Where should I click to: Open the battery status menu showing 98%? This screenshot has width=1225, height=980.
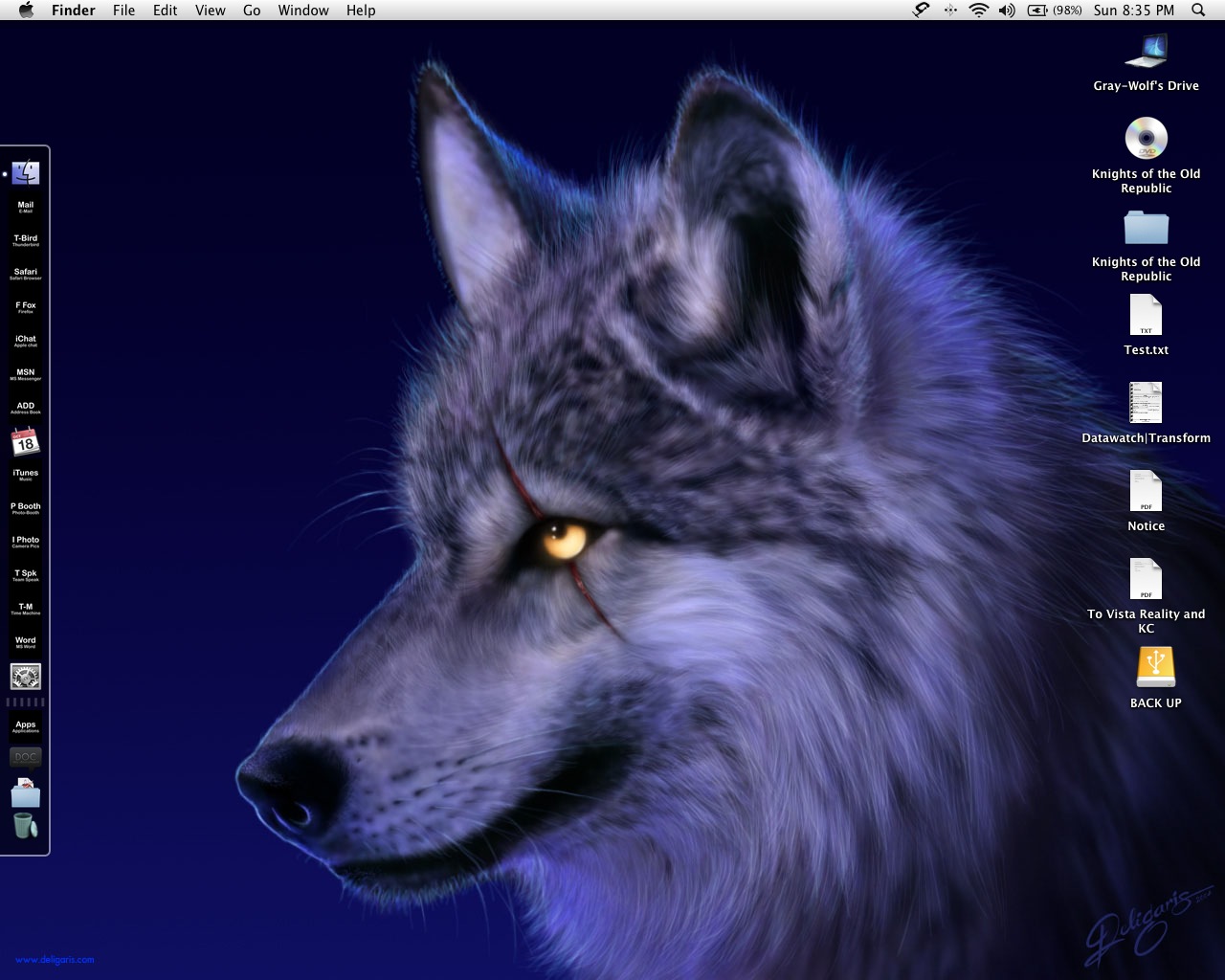click(1054, 11)
